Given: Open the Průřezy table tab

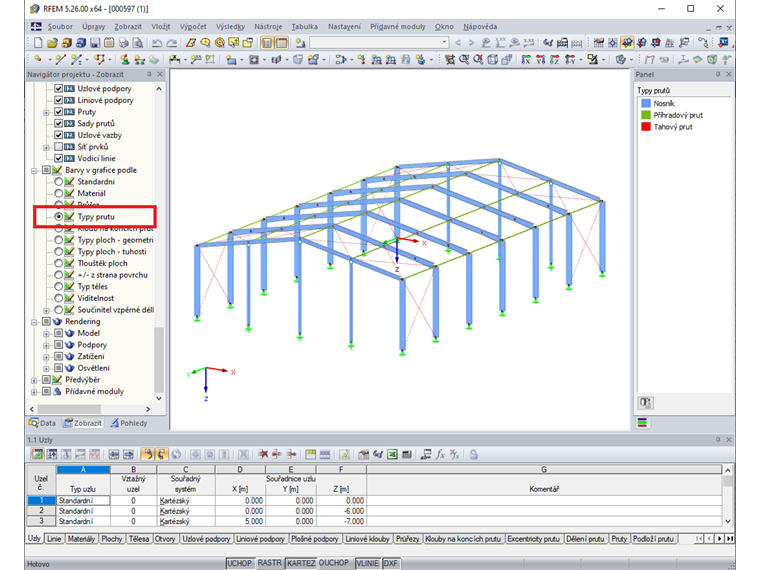Looking at the screenshot, I should (407, 538).
